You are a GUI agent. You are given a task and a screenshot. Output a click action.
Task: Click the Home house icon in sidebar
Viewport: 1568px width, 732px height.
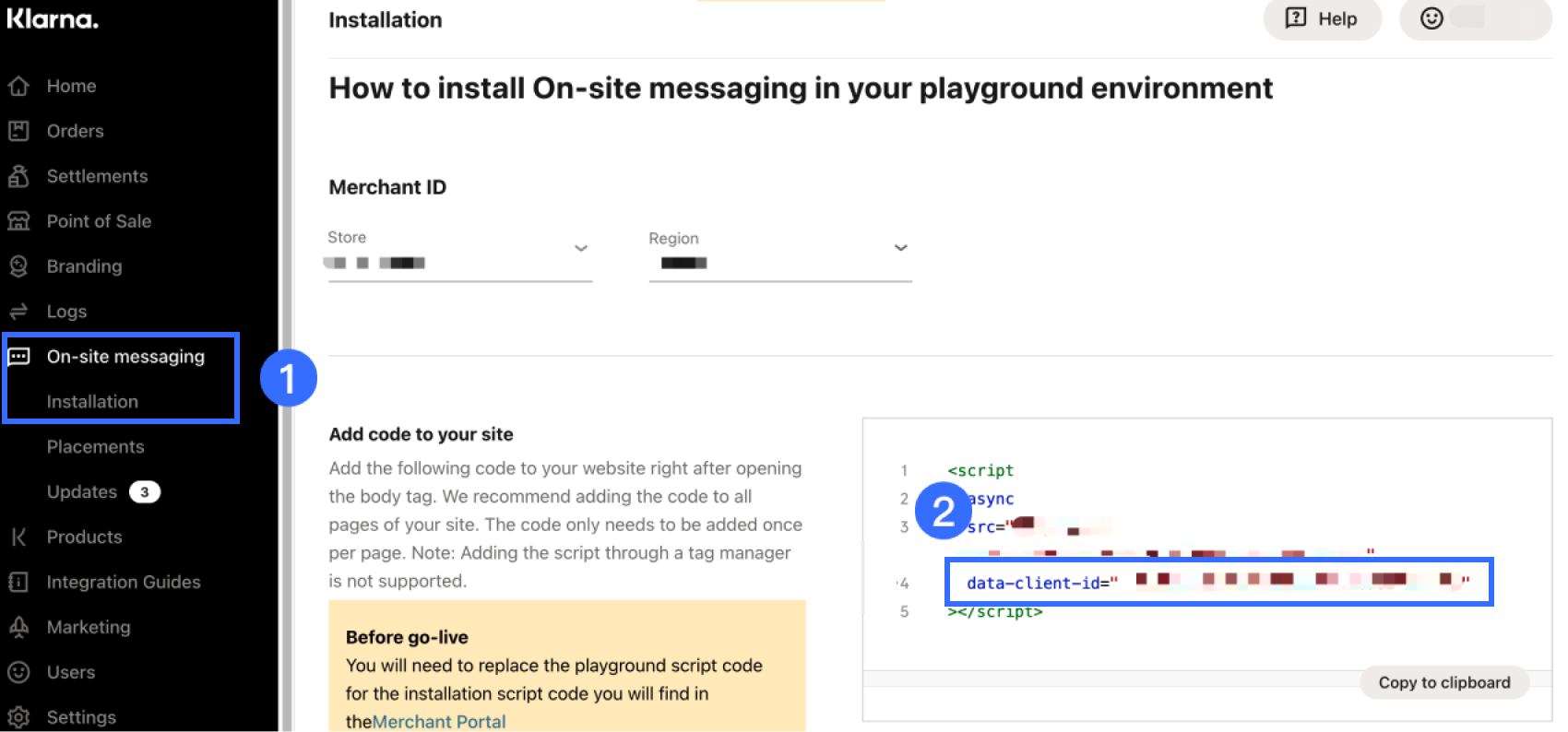18,86
